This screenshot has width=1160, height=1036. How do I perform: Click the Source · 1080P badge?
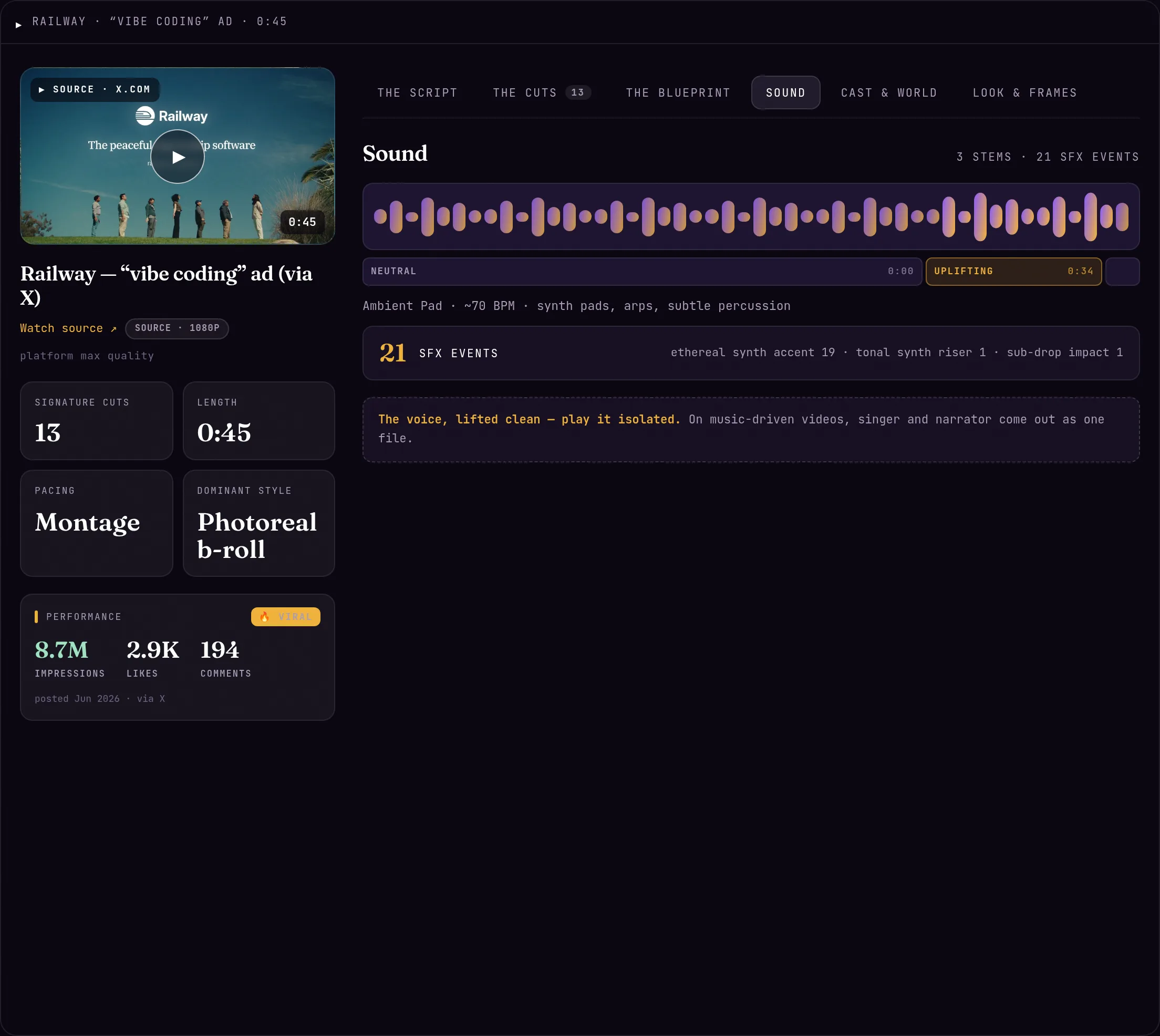(177, 328)
